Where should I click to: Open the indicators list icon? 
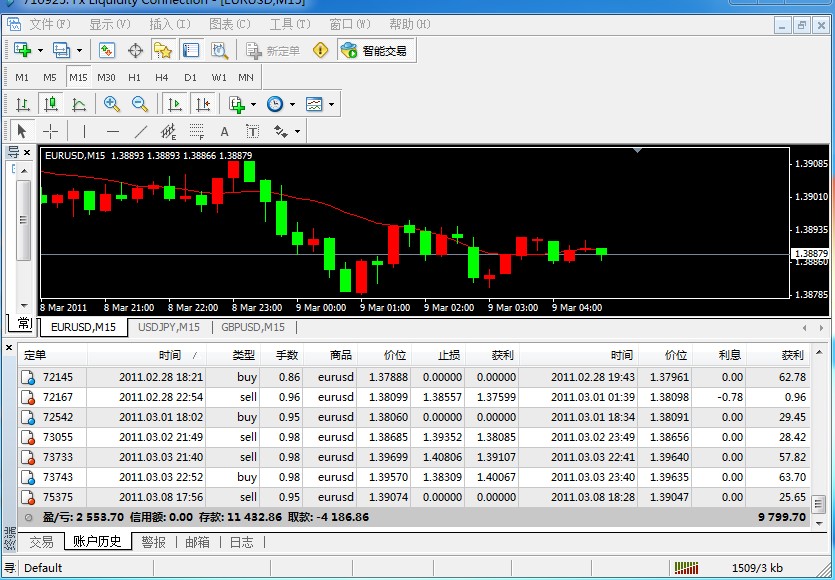pos(236,104)
